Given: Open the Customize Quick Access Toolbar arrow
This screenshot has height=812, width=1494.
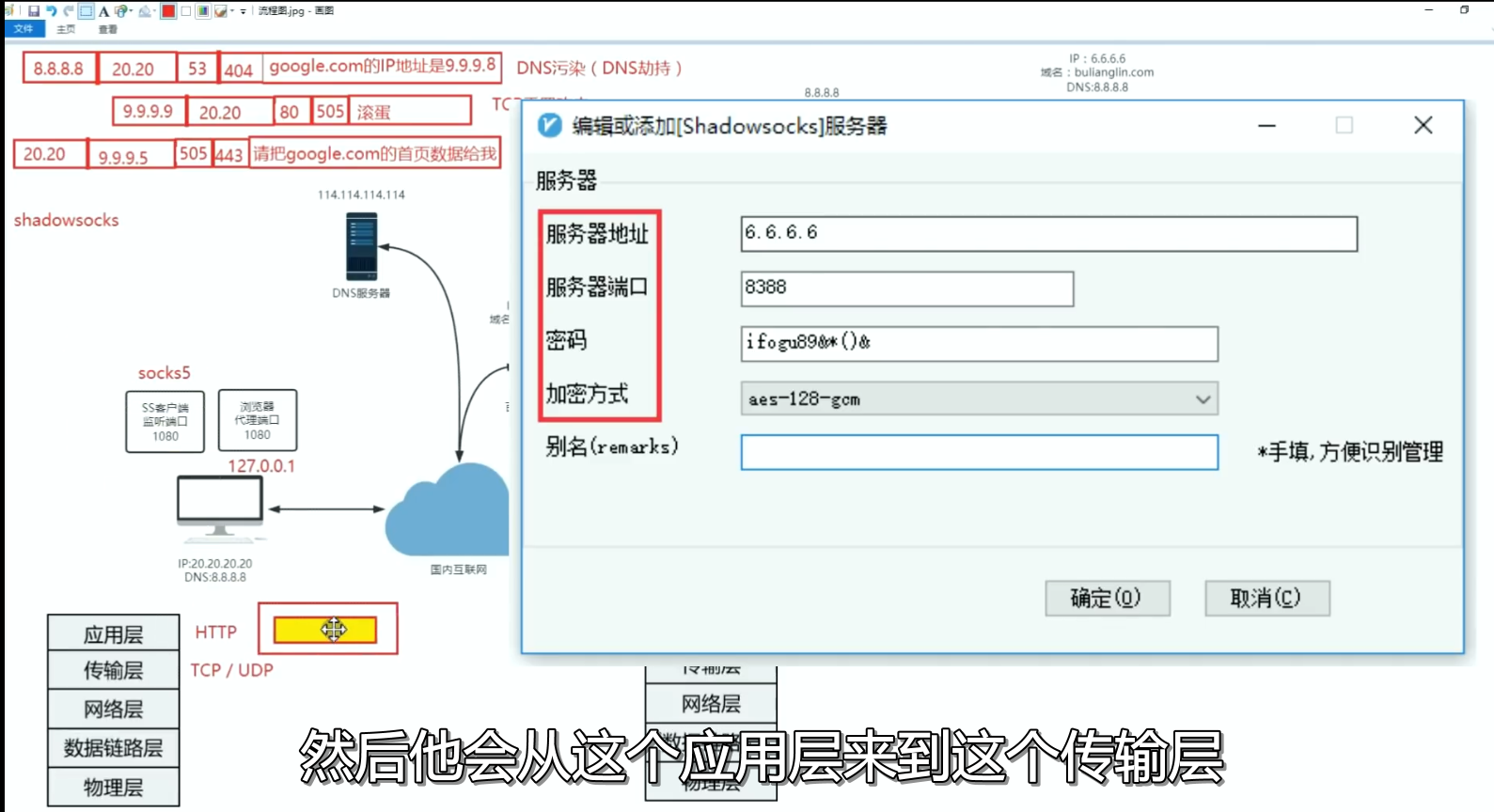Looking at the screenshot, I should [x=244, y=11].
